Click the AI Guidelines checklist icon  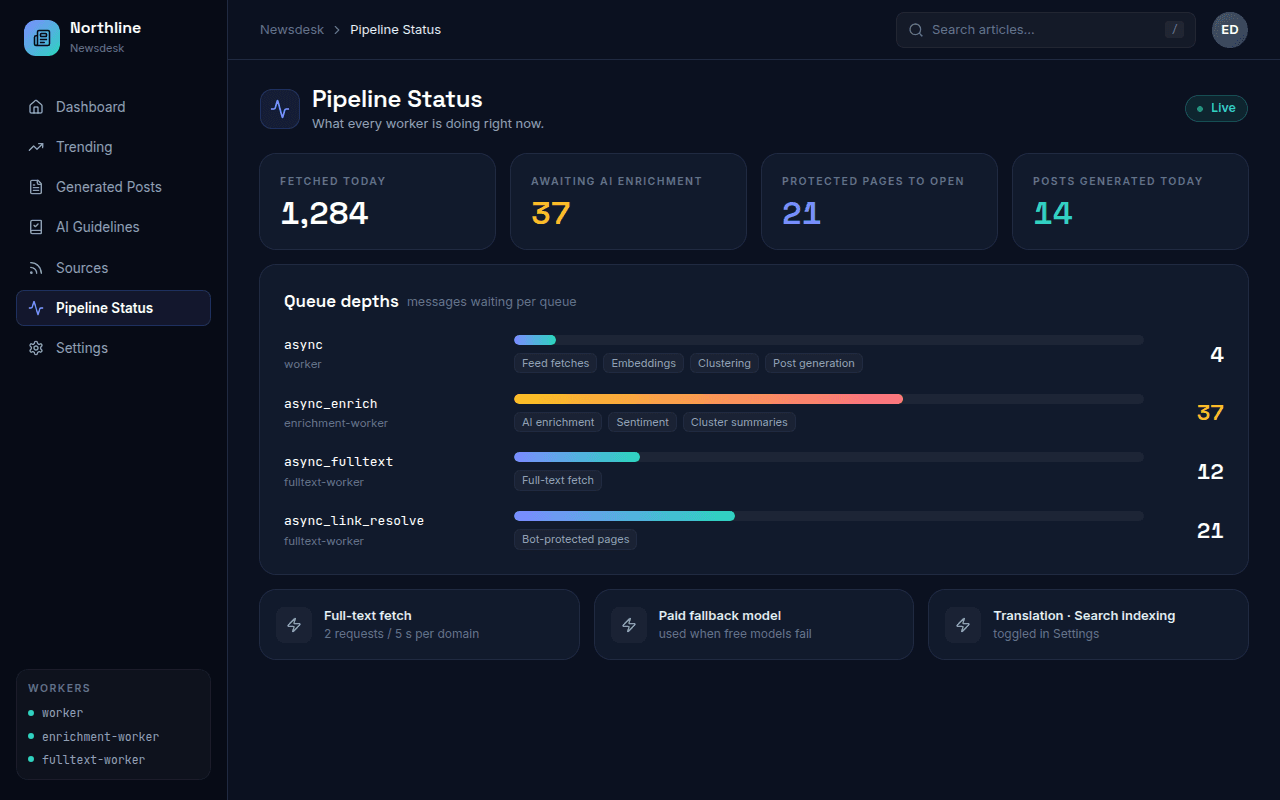point(36,227)
